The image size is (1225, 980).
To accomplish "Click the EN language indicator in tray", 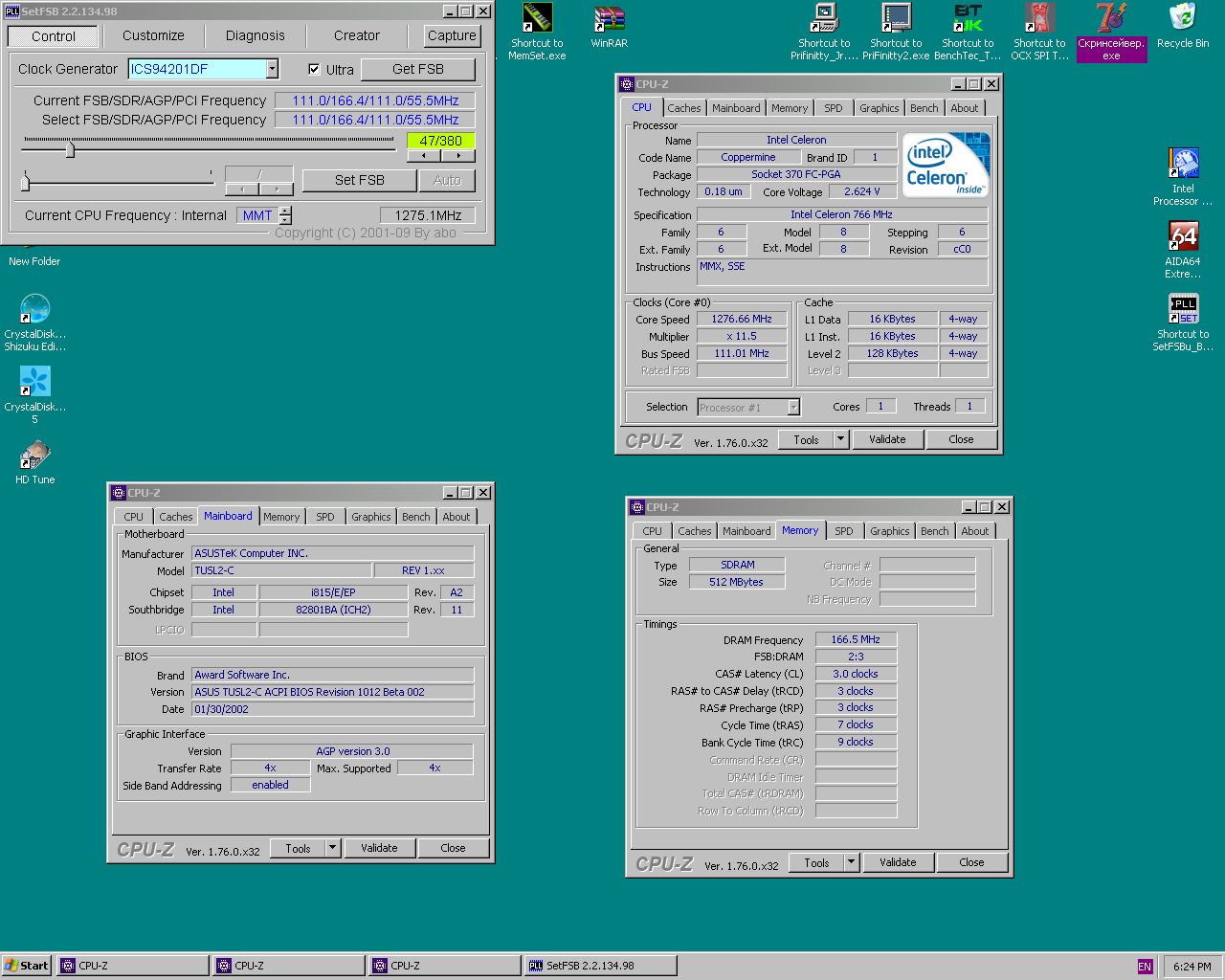I will point(1145,967).
